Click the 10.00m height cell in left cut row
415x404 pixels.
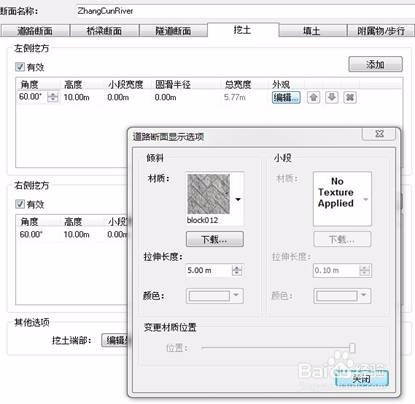point(77,97)
